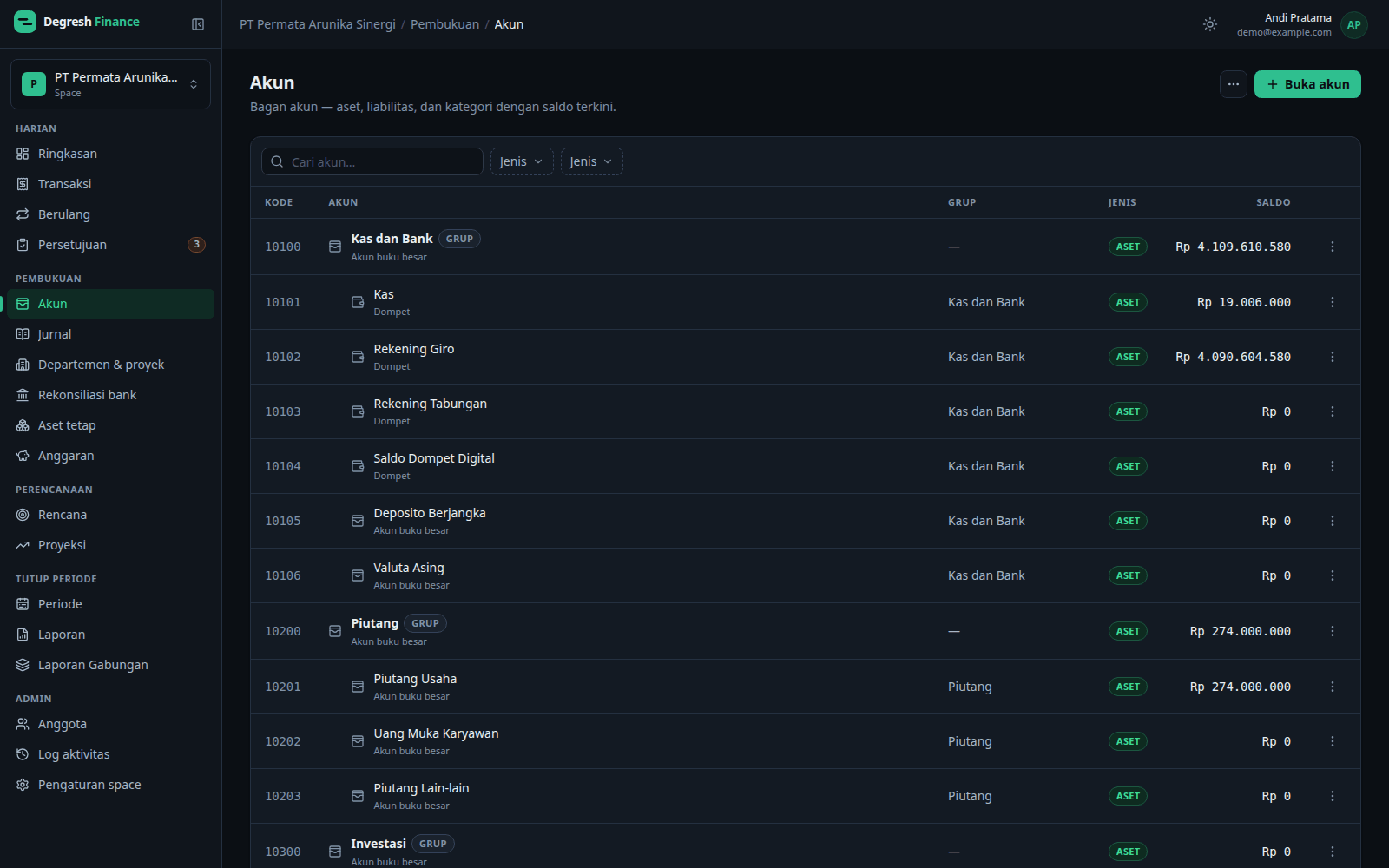Screen dimensions: 1389x868
Task: Open Departemen & proyek
Action: click(110, 365)
